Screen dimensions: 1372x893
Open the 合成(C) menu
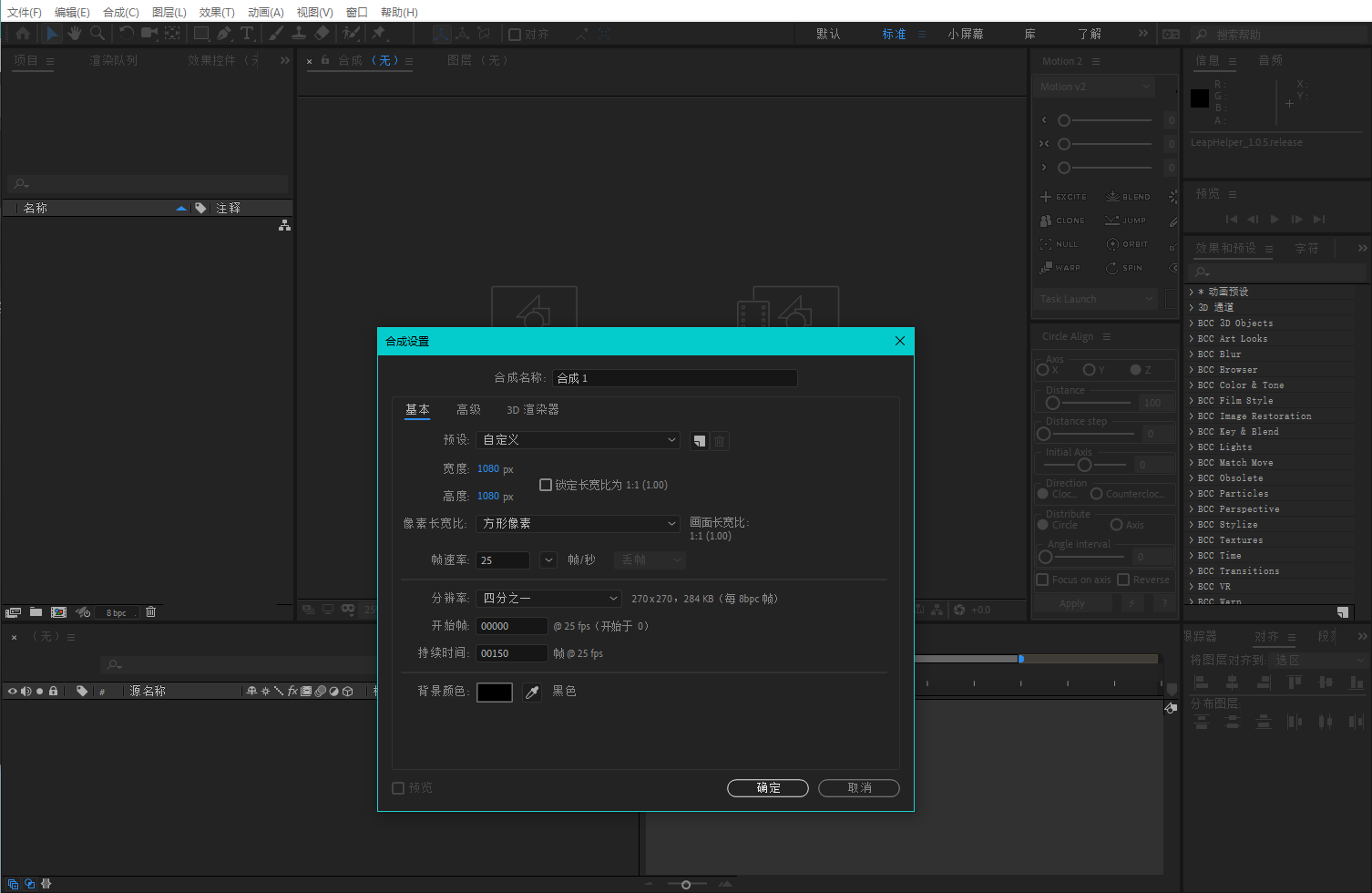pyautogui.click(x=120, y=12)
